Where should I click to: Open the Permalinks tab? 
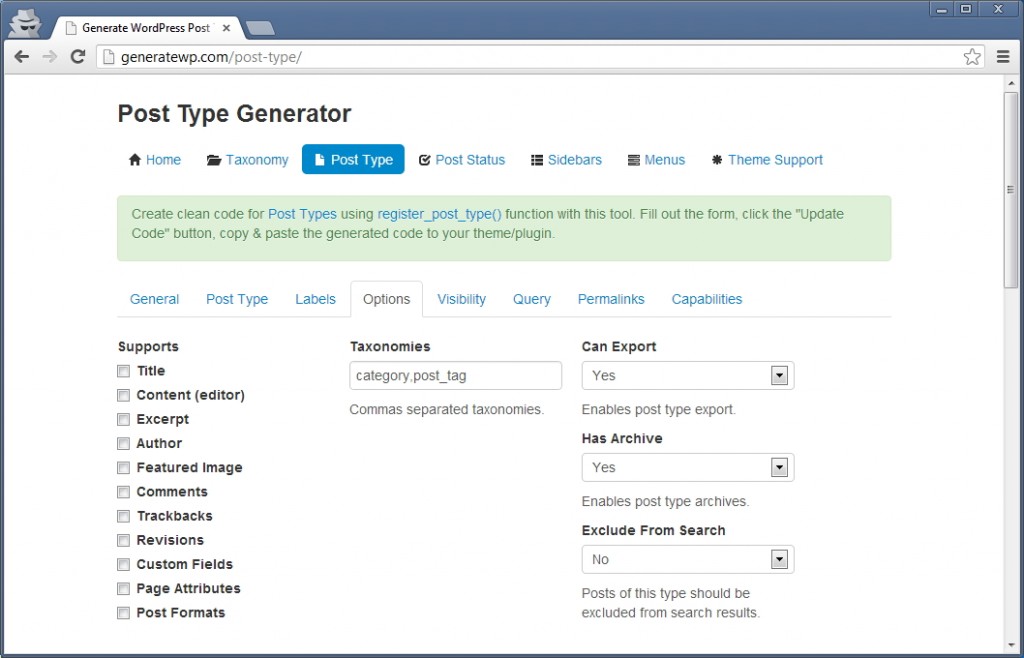611,299
